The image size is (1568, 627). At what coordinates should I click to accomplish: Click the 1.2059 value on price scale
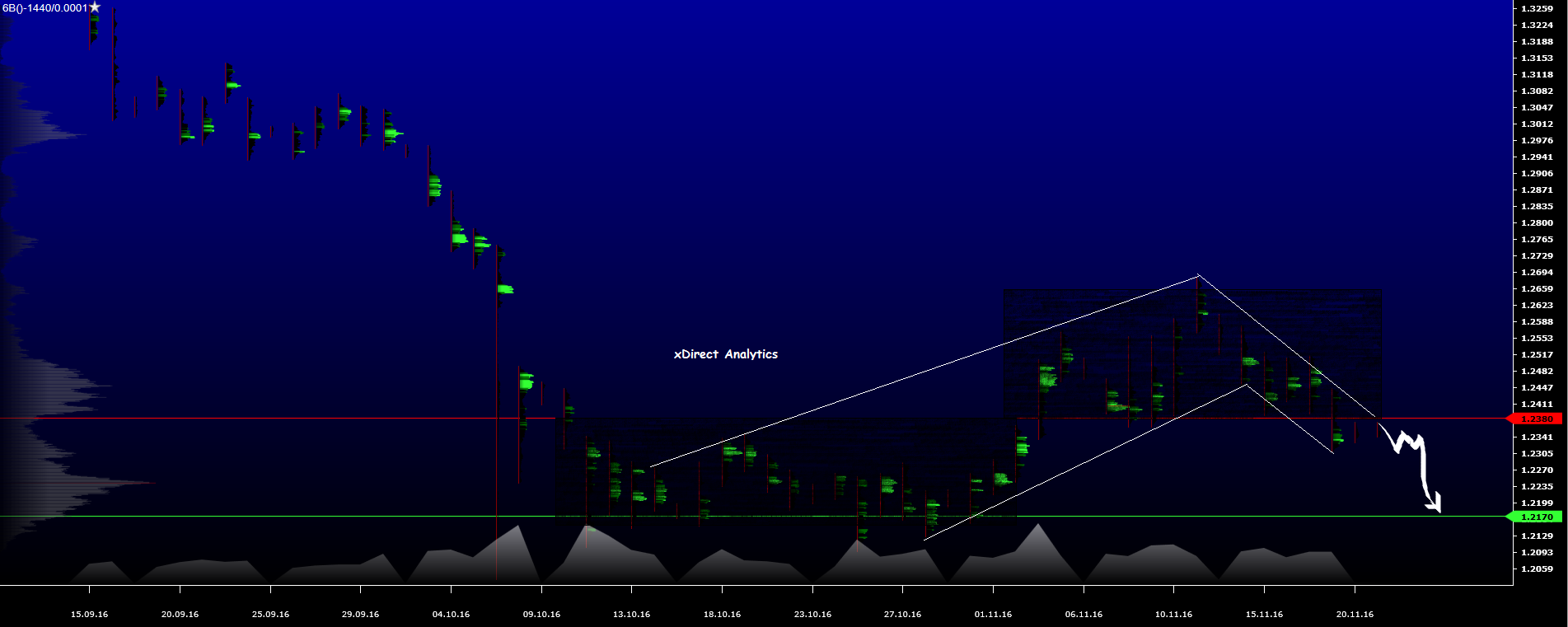pyautogui.click(x=1537, y=569)
